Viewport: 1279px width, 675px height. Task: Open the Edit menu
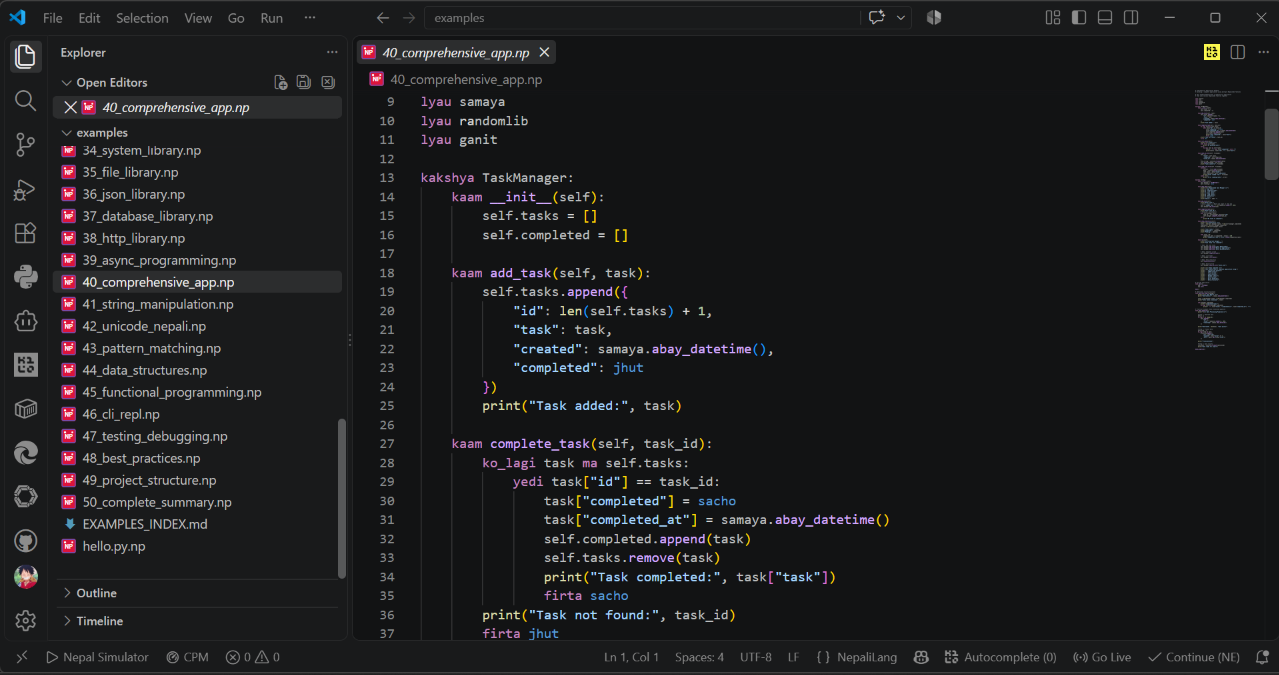click(x=89, y=18)
